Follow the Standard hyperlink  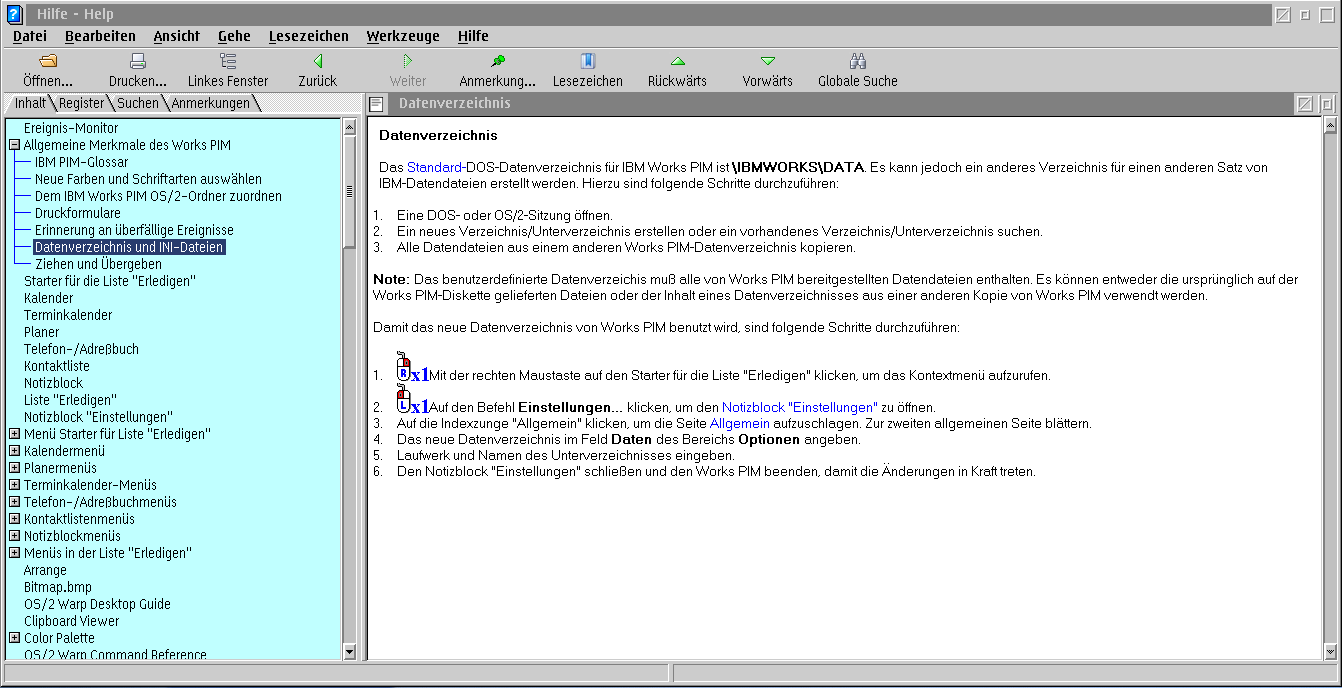434,167
